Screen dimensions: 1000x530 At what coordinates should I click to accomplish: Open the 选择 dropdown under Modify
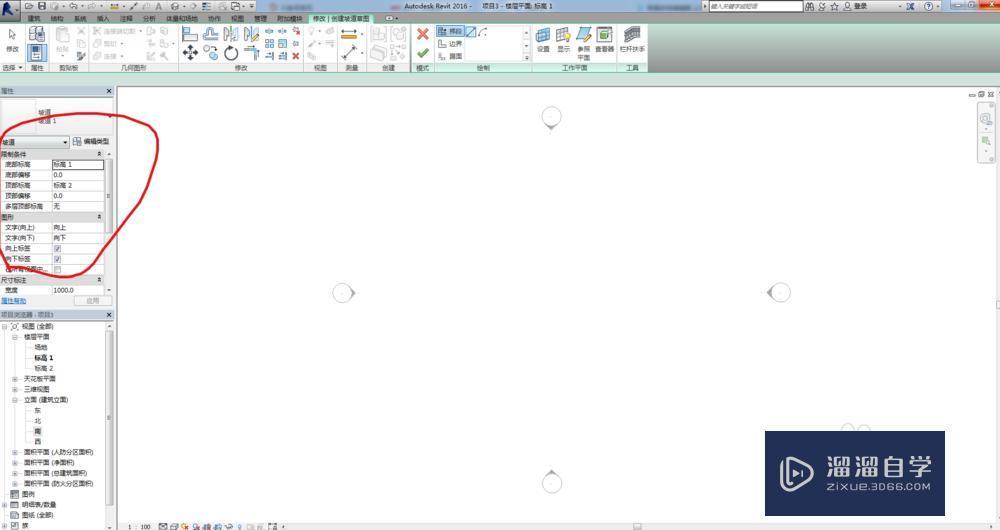tap(12, 68)
